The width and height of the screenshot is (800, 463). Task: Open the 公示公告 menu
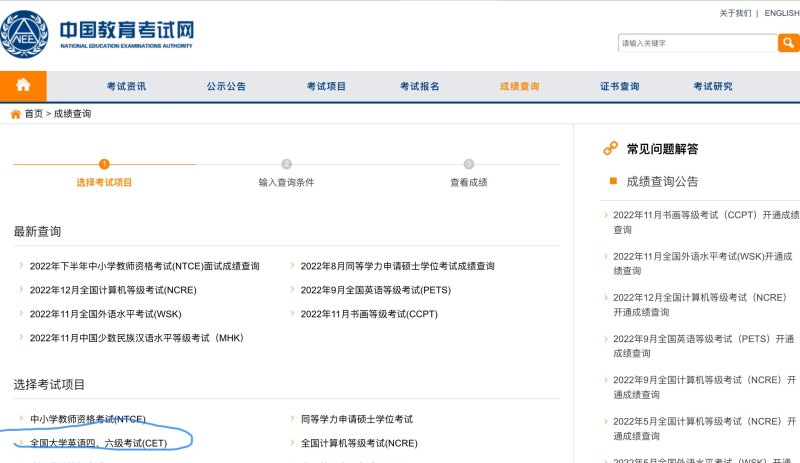(226, 86)
